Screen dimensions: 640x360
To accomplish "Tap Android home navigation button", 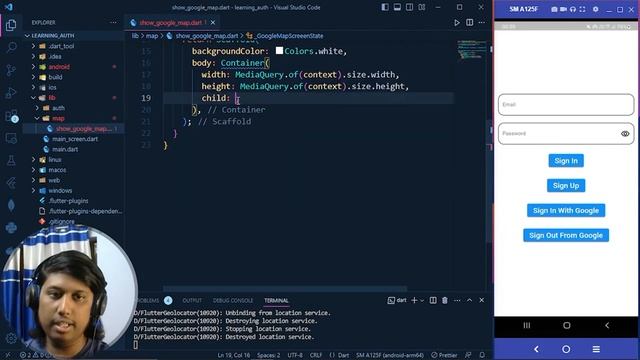I will 567,325.
